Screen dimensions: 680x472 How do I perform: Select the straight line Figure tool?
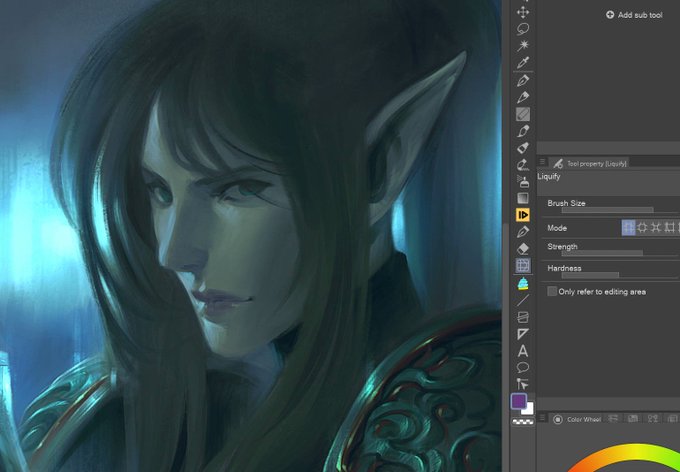pyautogui.click(x=523, y=300)
